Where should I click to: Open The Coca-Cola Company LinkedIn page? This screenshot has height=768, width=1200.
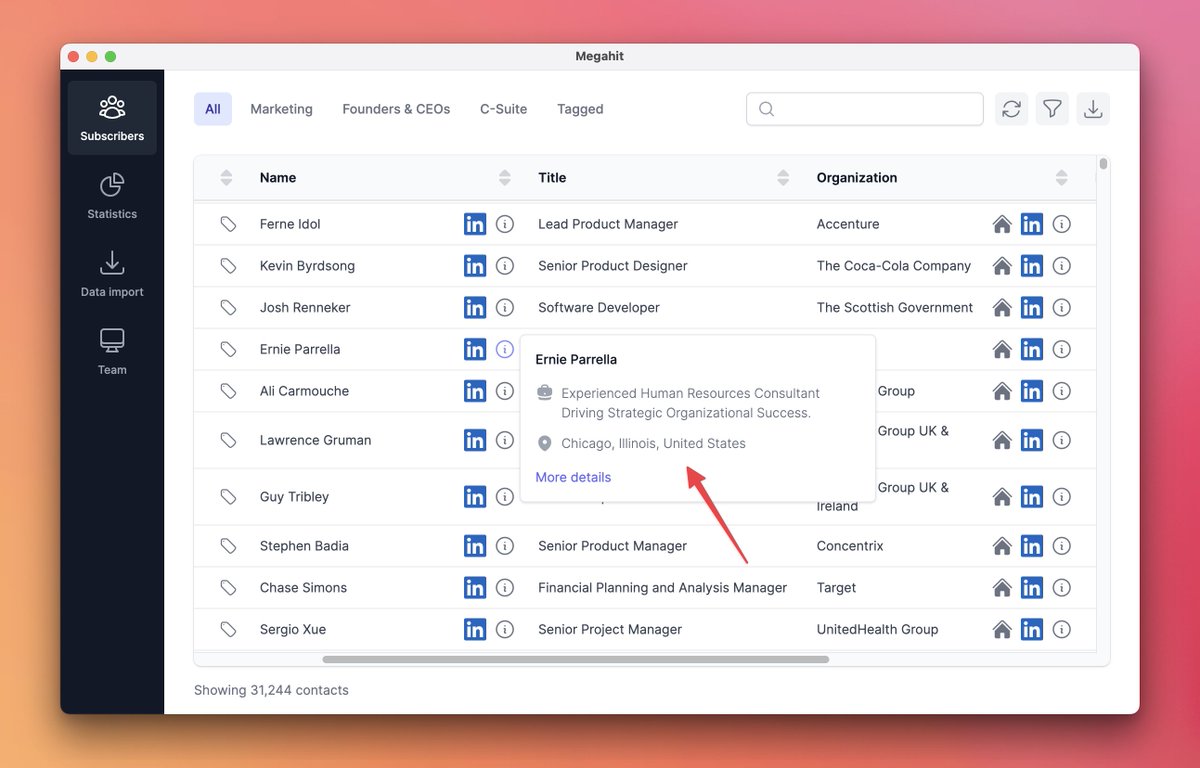tap(1032, 266)
